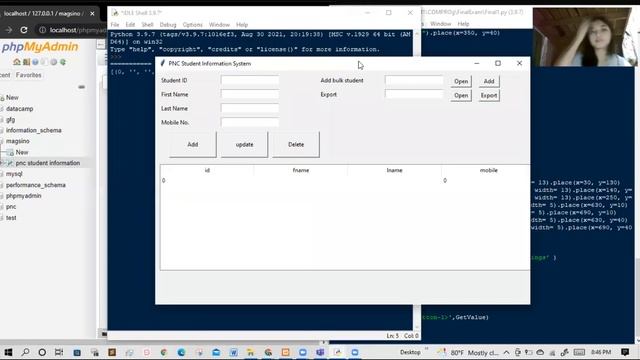The height and width of the screenshot is (360, 640).
Task: Click the id column header
Action: [x=207, y=170]
